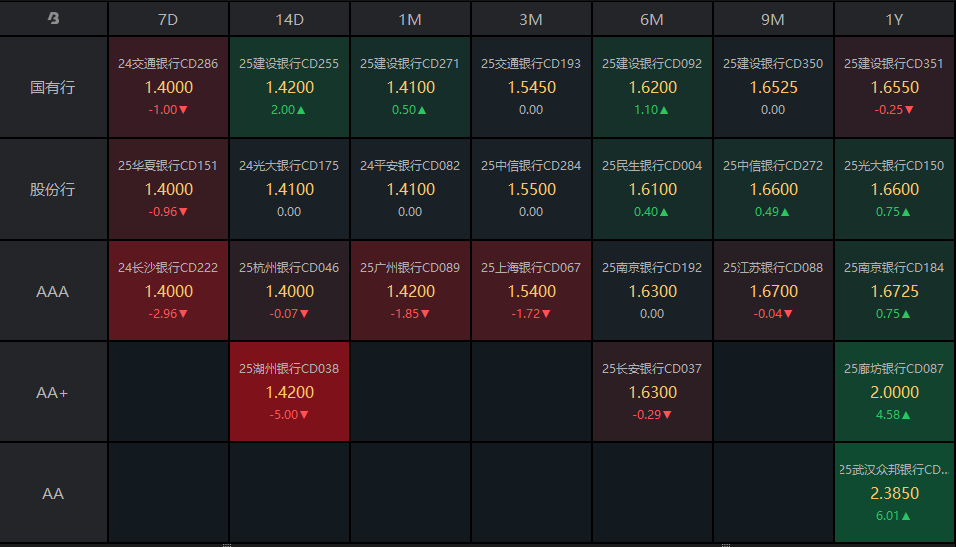Open the 25建设银行CD271 cell
This screenshot has width=956, height=547.
(x=410, y=87)
